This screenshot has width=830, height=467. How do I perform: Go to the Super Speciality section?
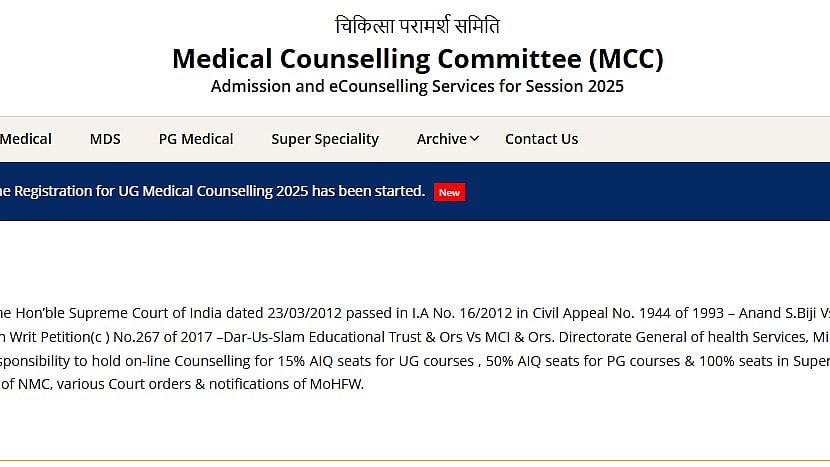tap(325, 139)
